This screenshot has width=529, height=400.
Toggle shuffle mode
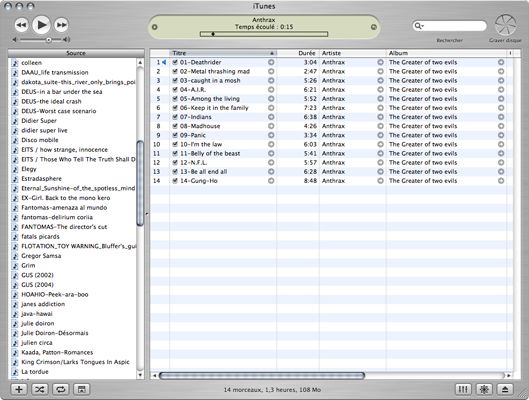pyautogui.click(x=40, y=389)
